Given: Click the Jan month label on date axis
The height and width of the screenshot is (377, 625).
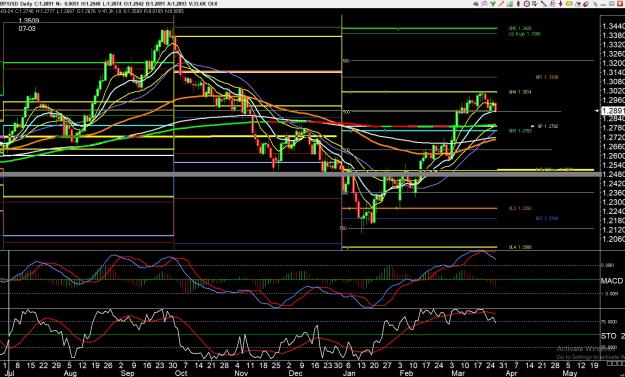Looking at the screenshot, I should click(x=350, y=373).
